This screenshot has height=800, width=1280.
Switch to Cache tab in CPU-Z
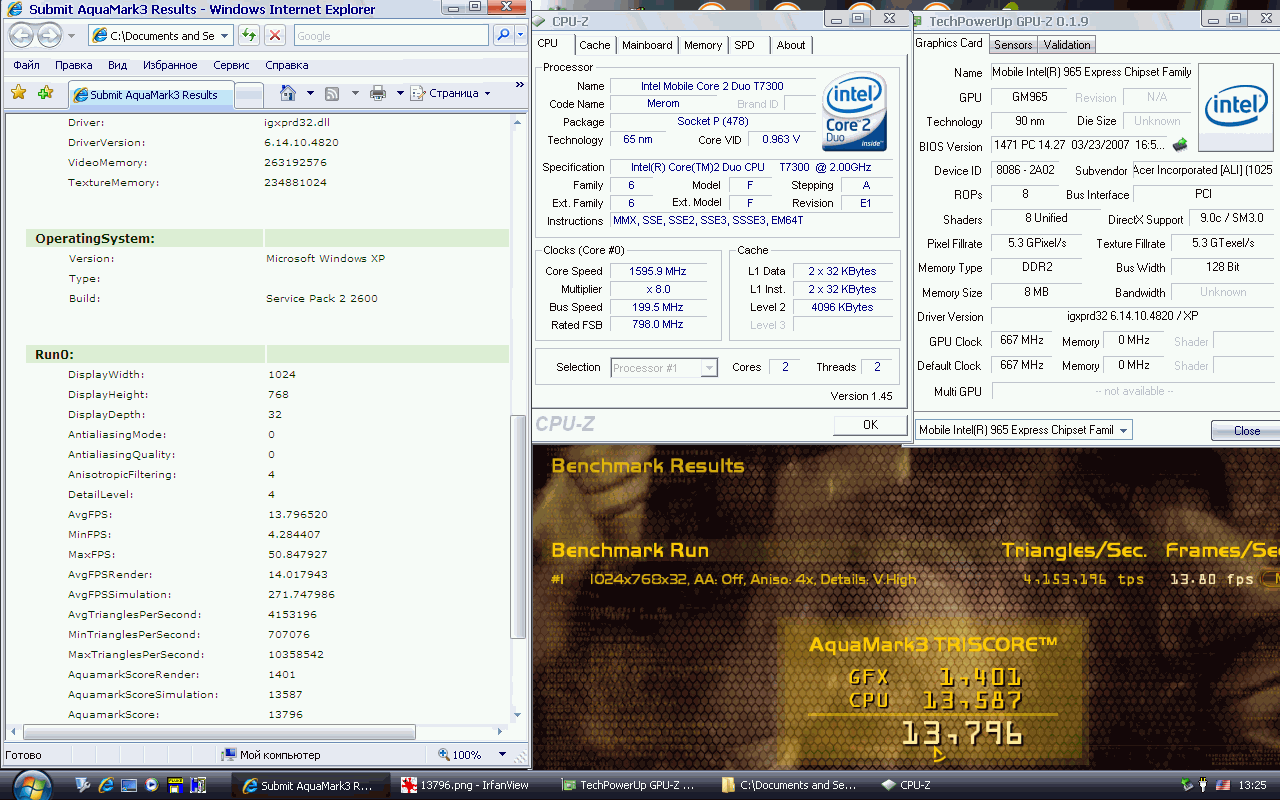click(x=594, y=45)
